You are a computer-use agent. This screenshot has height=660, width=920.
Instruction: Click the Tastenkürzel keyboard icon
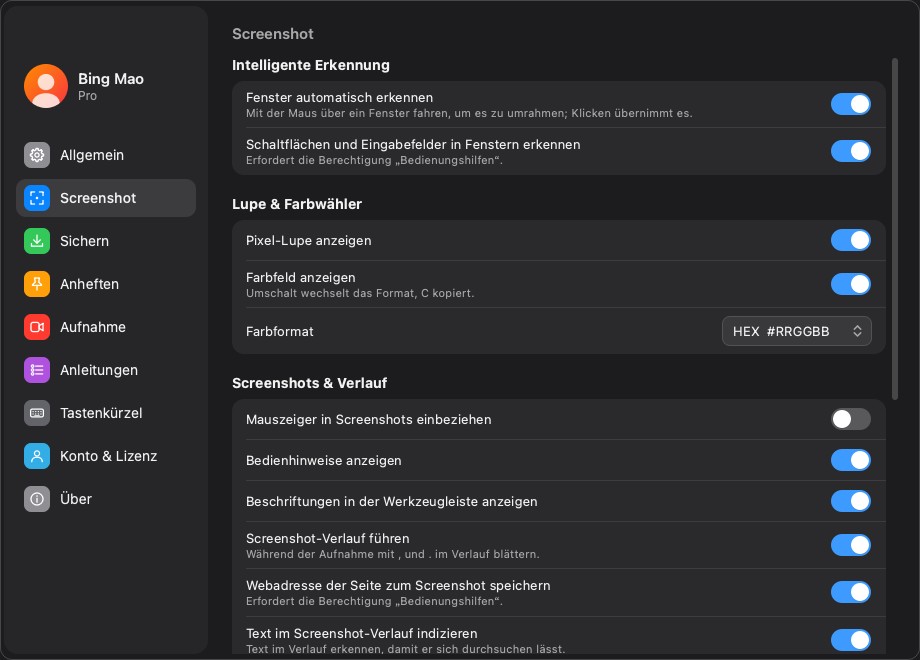pos(36,413)
